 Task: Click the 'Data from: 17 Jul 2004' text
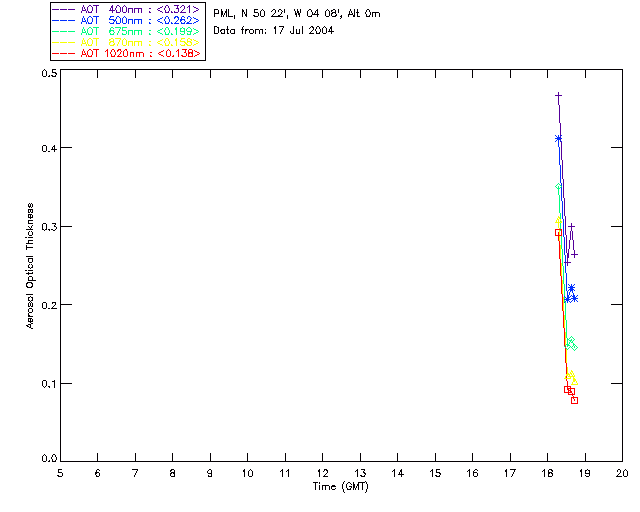coord(273,31)
